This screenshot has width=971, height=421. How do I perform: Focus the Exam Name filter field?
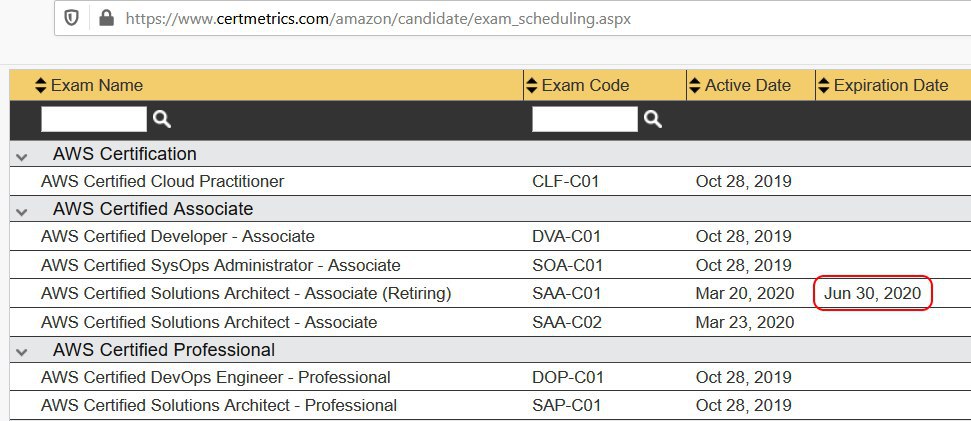pos(94,119)
